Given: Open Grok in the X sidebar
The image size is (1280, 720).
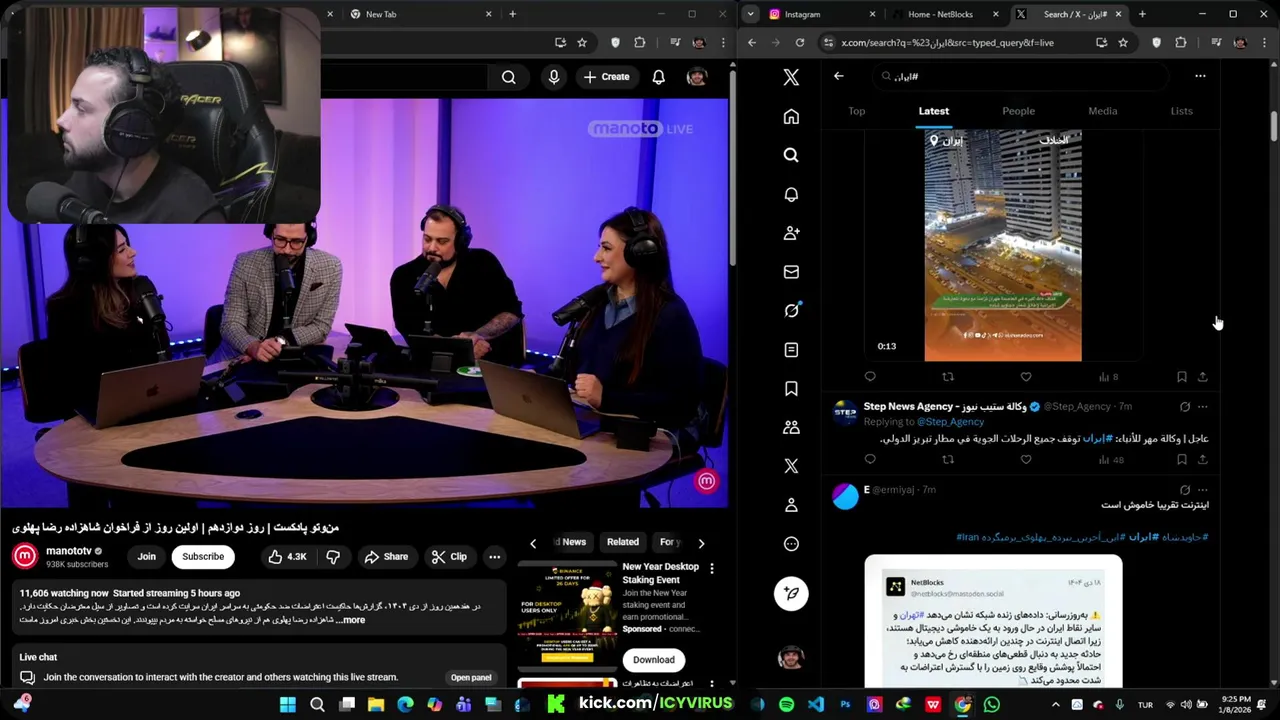Looking at the screenshot, I should click(x=791, y=310).
